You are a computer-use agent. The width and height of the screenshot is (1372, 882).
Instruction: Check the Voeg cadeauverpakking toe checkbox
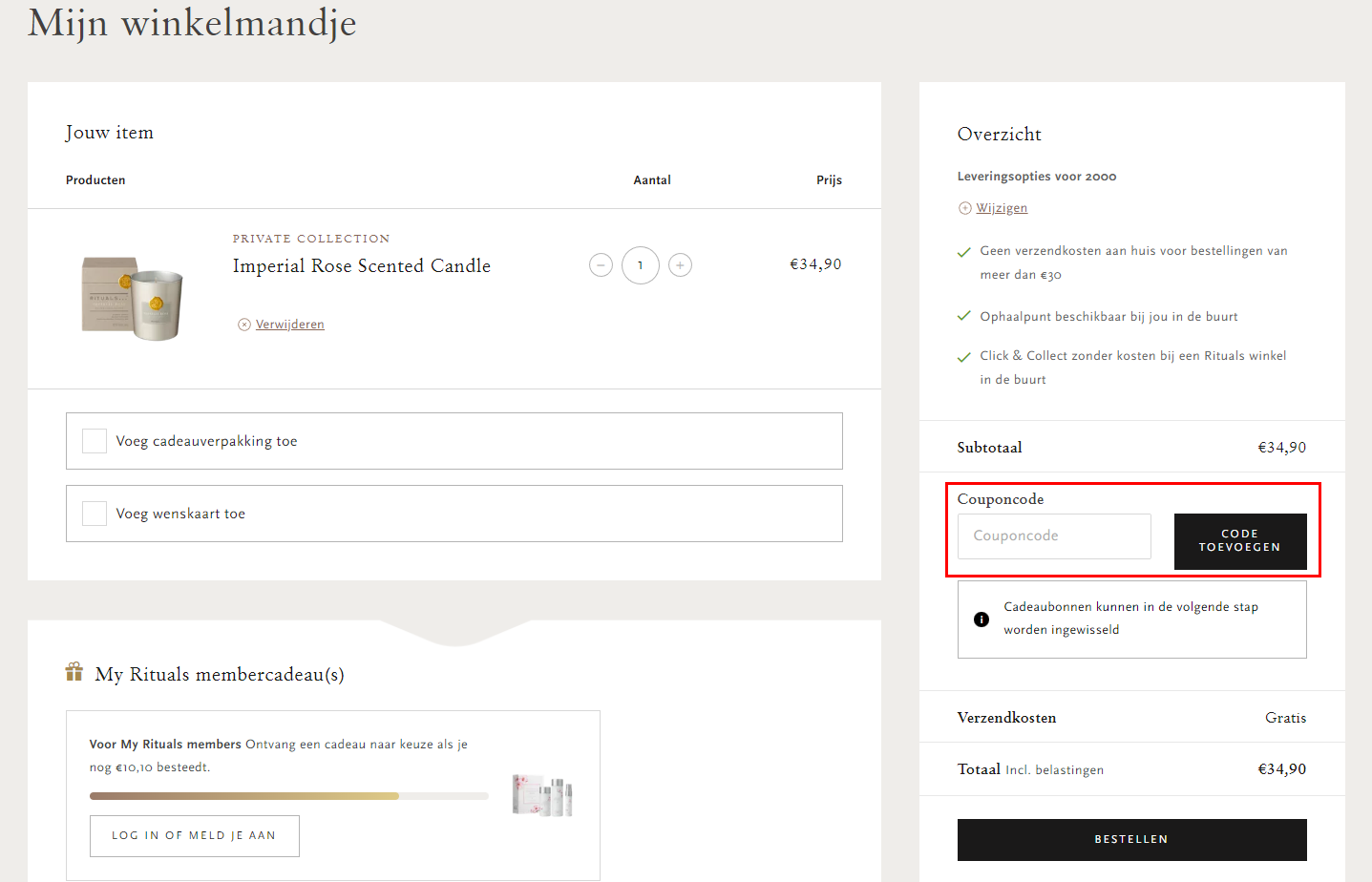pos(95,441)
